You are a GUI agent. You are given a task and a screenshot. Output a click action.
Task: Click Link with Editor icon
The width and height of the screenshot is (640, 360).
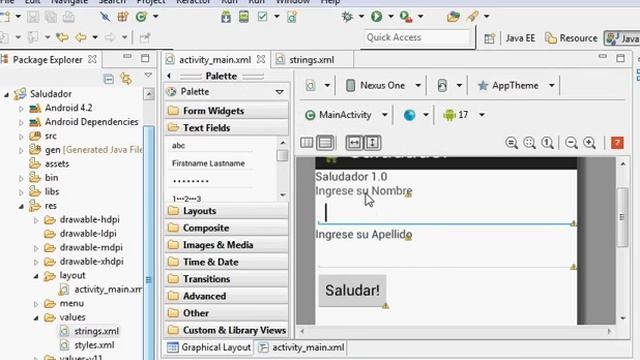(x=126, y=78)
